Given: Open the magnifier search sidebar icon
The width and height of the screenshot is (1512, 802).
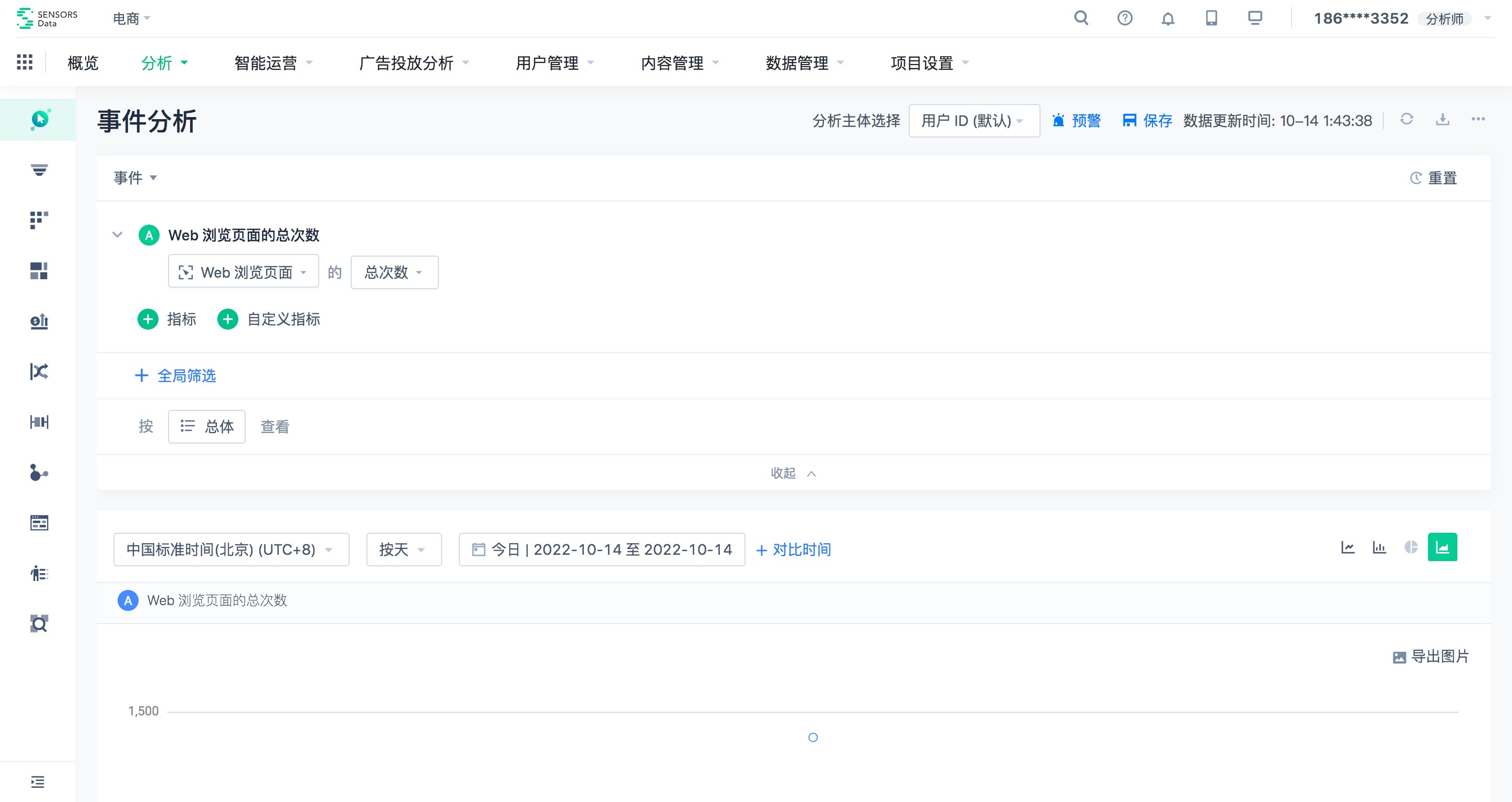Looking at the screenshot, I should click(x=39, y=624).
